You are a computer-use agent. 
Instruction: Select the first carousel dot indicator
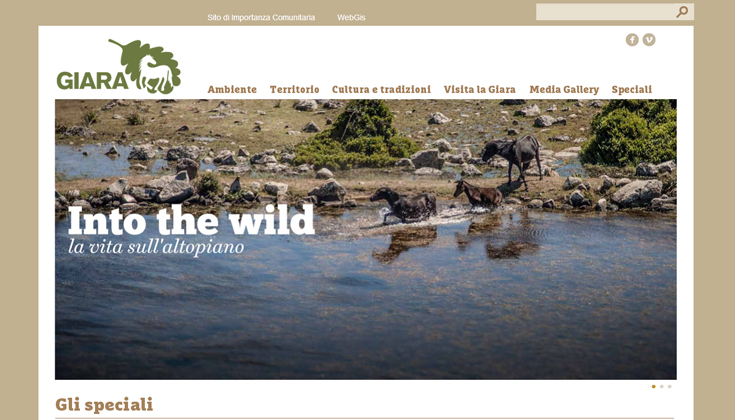click(653, 387)
